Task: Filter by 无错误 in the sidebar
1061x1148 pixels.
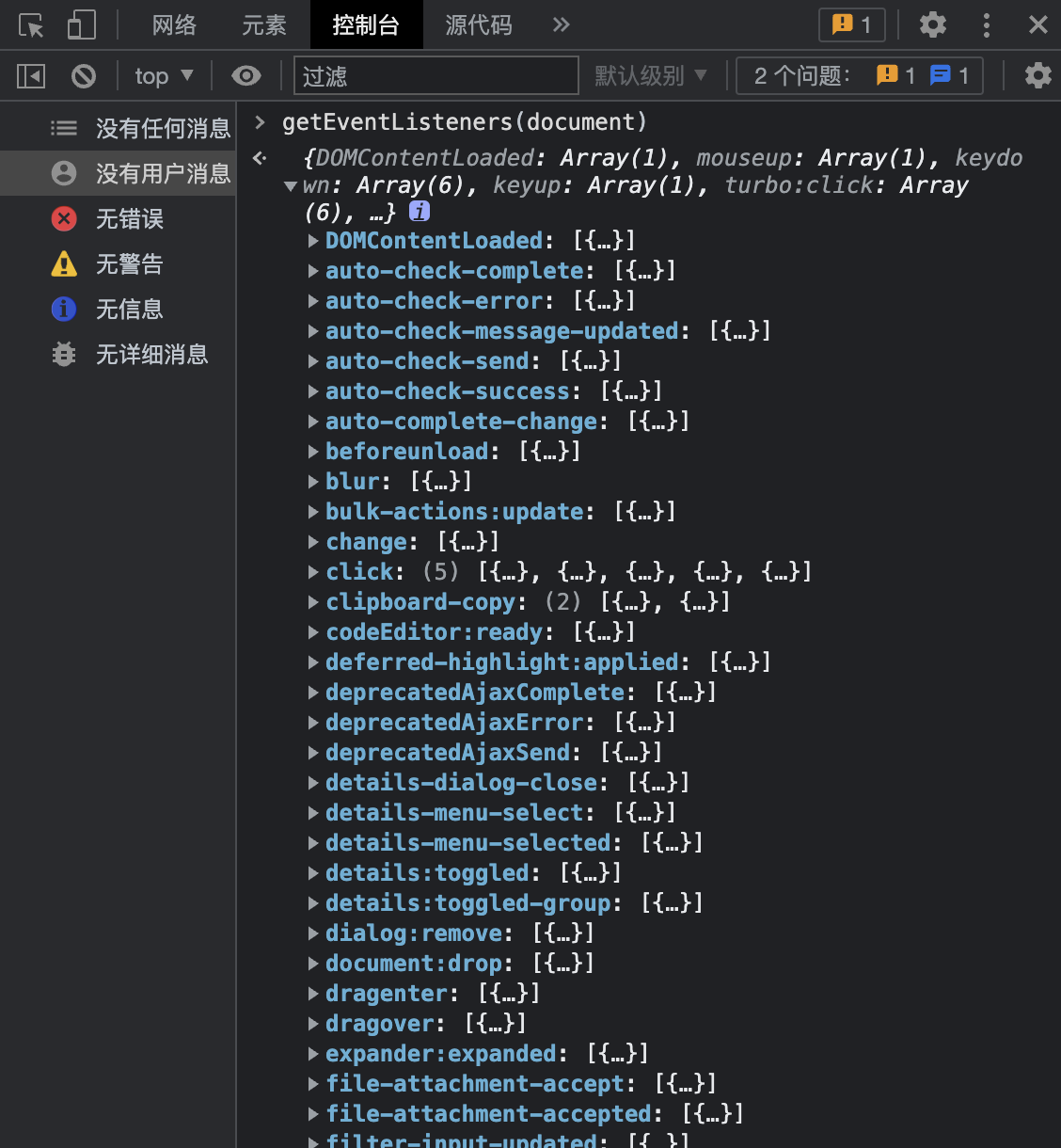Action: [x=118, y=218]
